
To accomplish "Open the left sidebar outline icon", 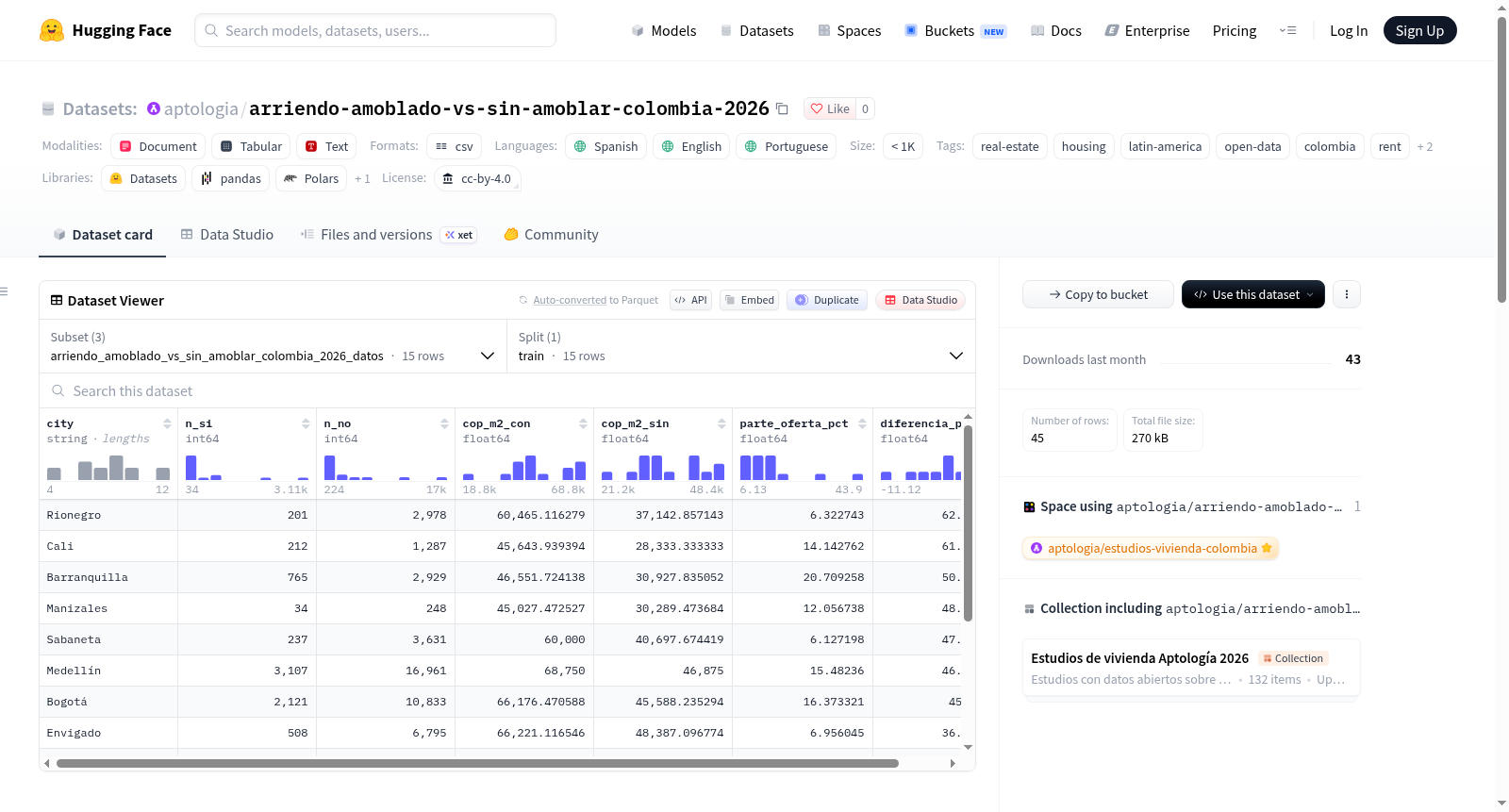I will point(5,291).
